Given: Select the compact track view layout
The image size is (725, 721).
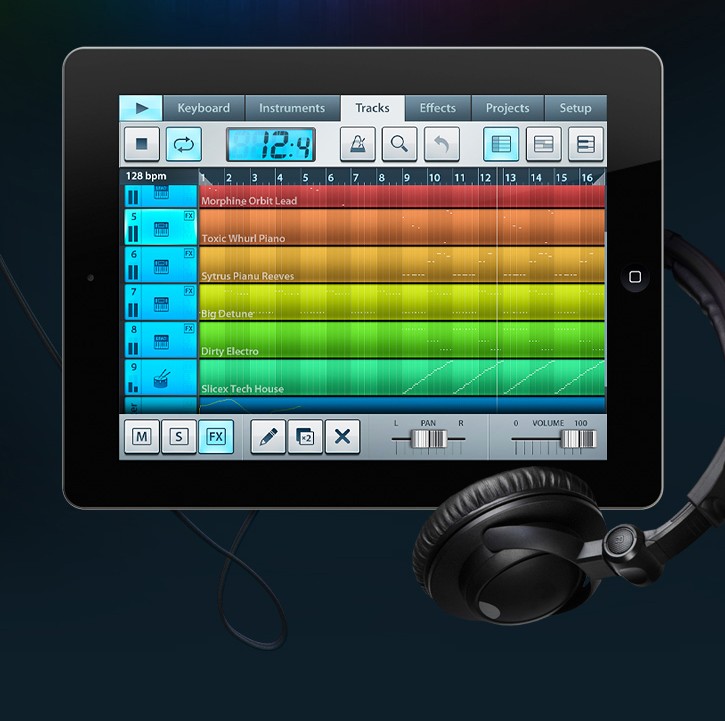Looking at the screenshot, I should [x=585, y=144].
